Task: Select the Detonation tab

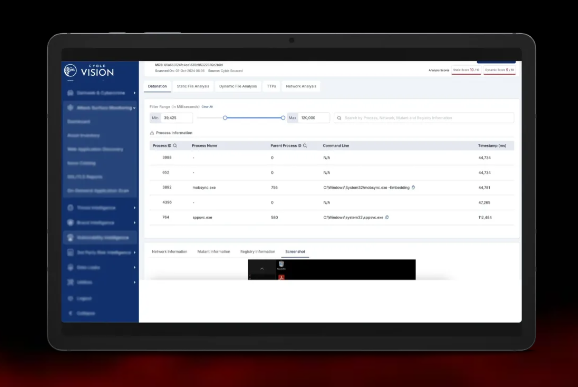Action: (x=157, y=86)
